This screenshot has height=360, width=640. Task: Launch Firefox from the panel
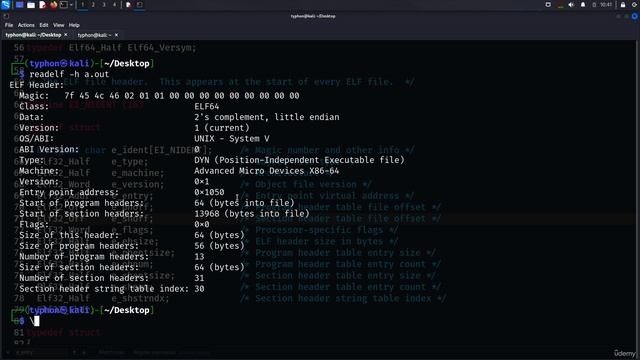pyautogui.click(x=53, y=5)
